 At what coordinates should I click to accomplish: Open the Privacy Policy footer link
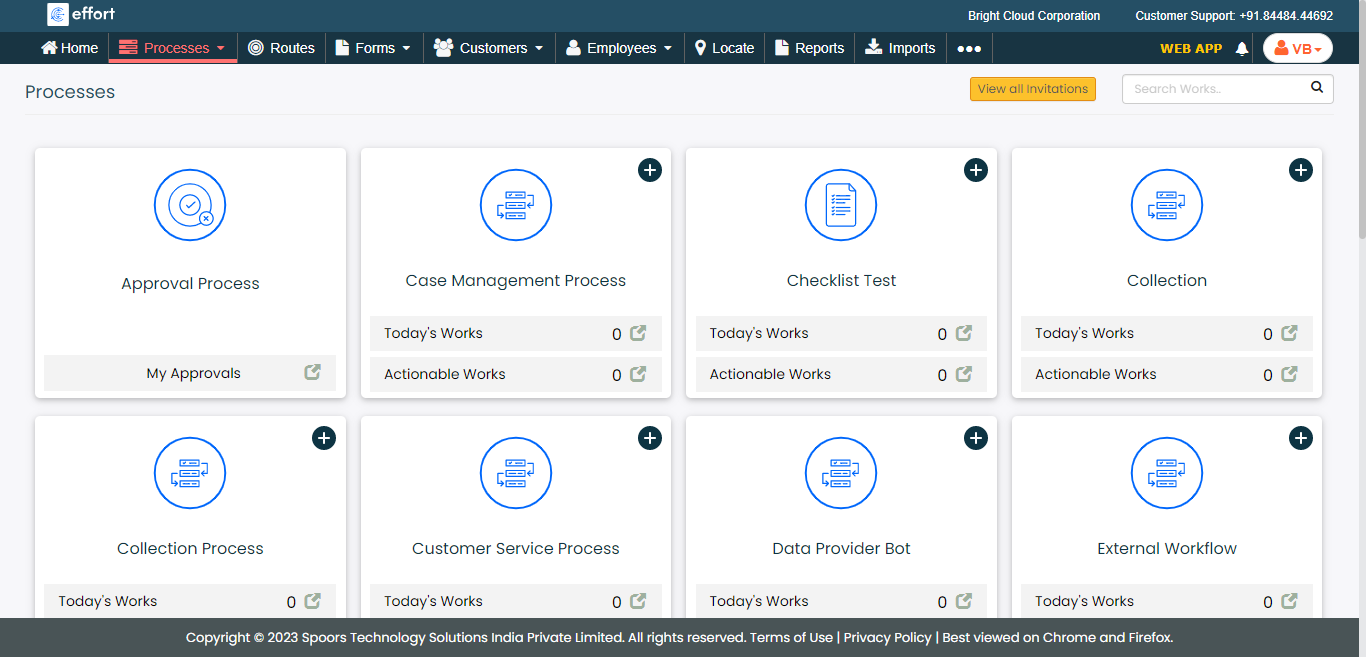pos(887,637)
